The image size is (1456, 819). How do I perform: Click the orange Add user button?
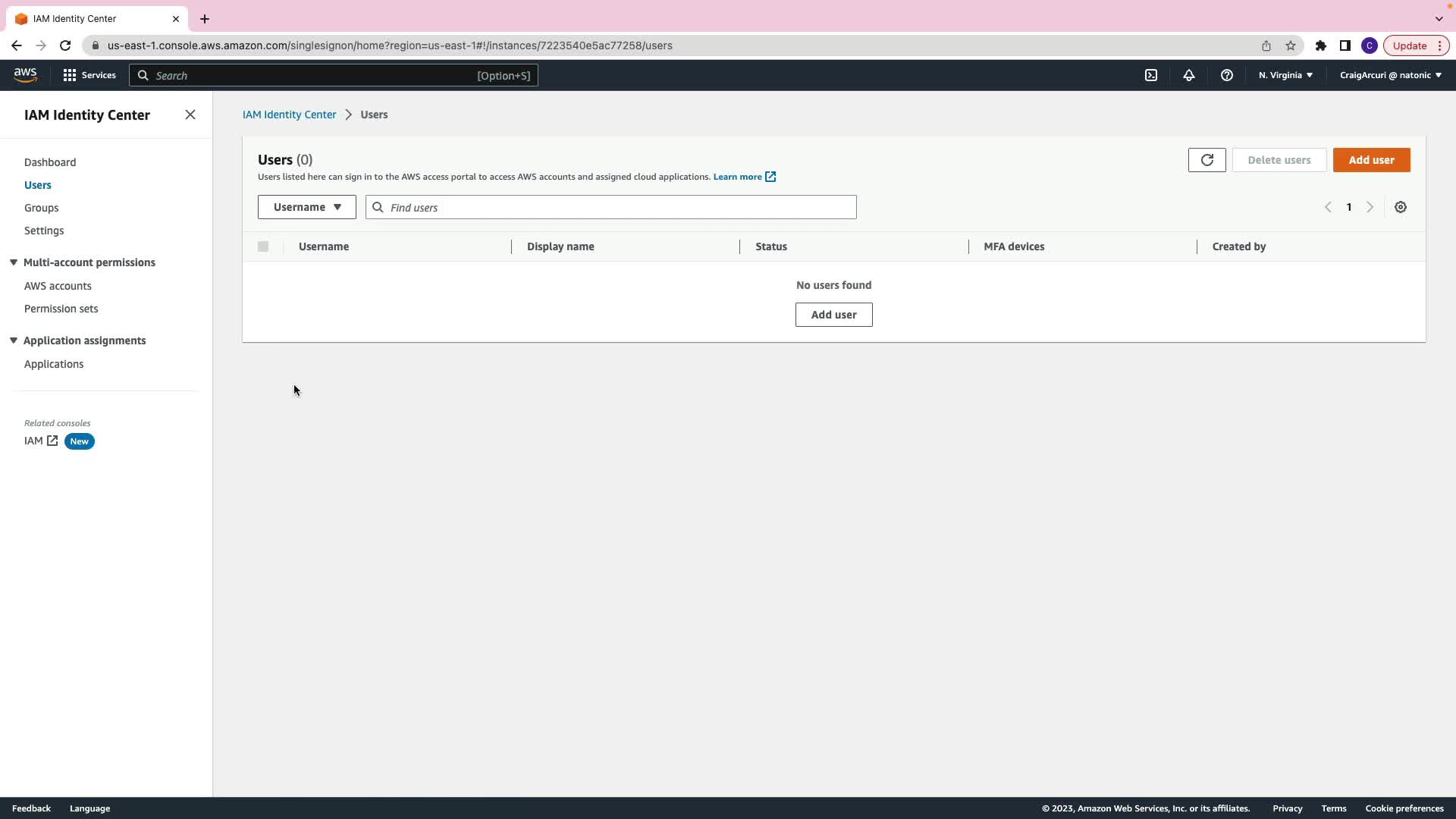coord(1371,160)
